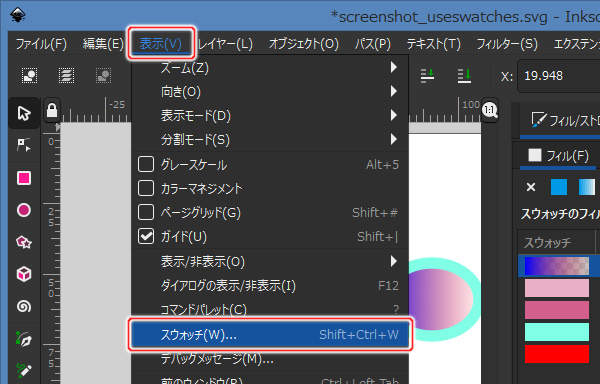This screenshot has width=600, height=384.
Task: Click the deselect toolbar icon
Action: [103, 75]
